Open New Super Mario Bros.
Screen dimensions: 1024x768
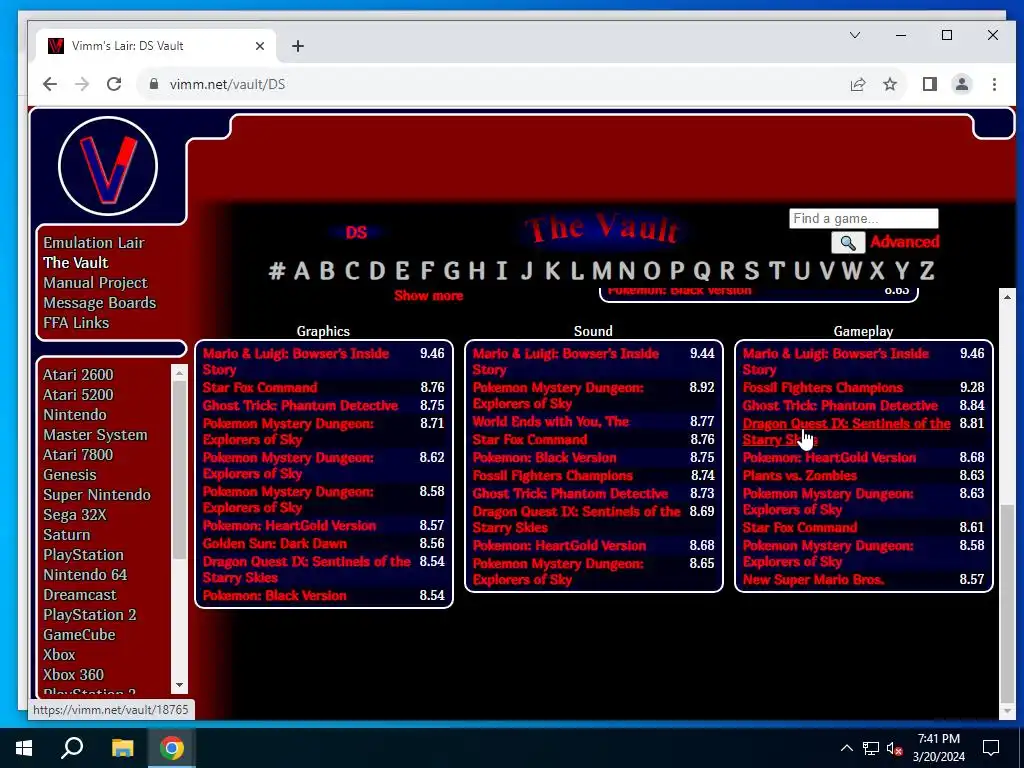813,579
